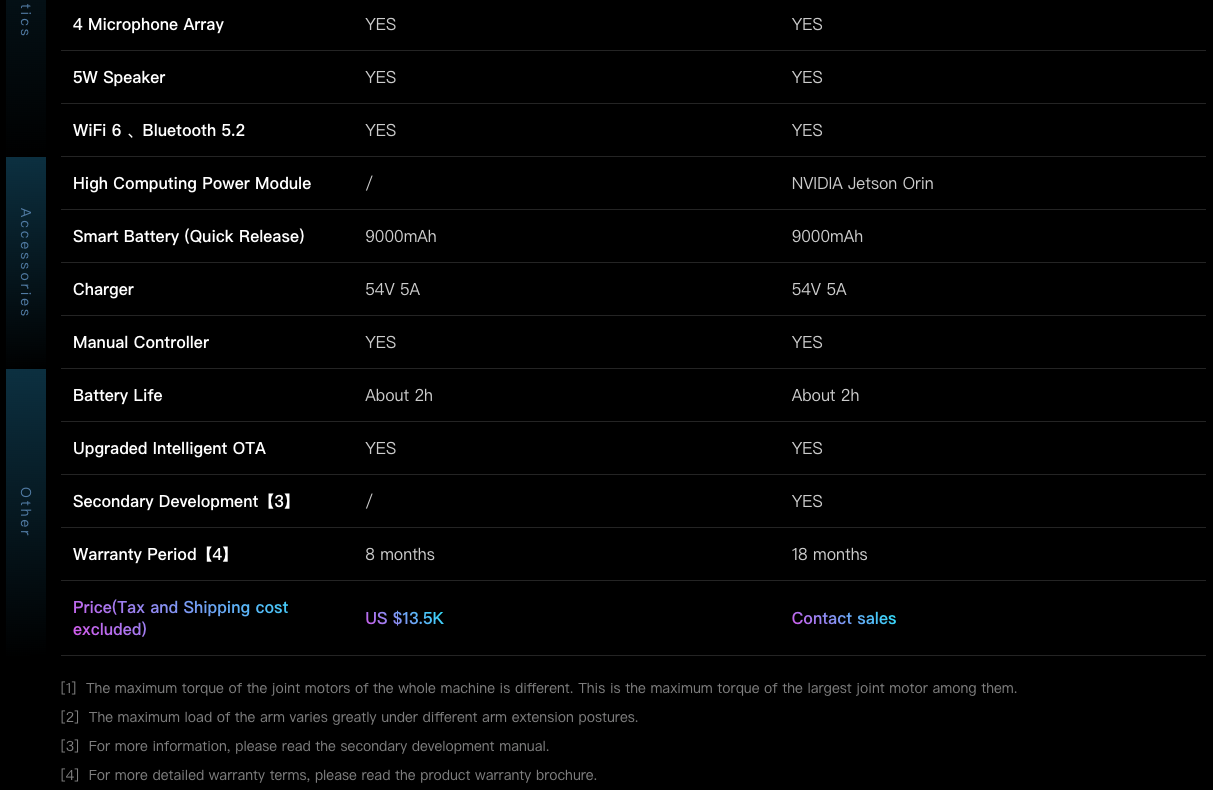Image resolution: width=1213 pixels, height=790 pixels.
Task: Click the Price (Tax and Shipping cost excluded) label
Action: tap(180, 618)
